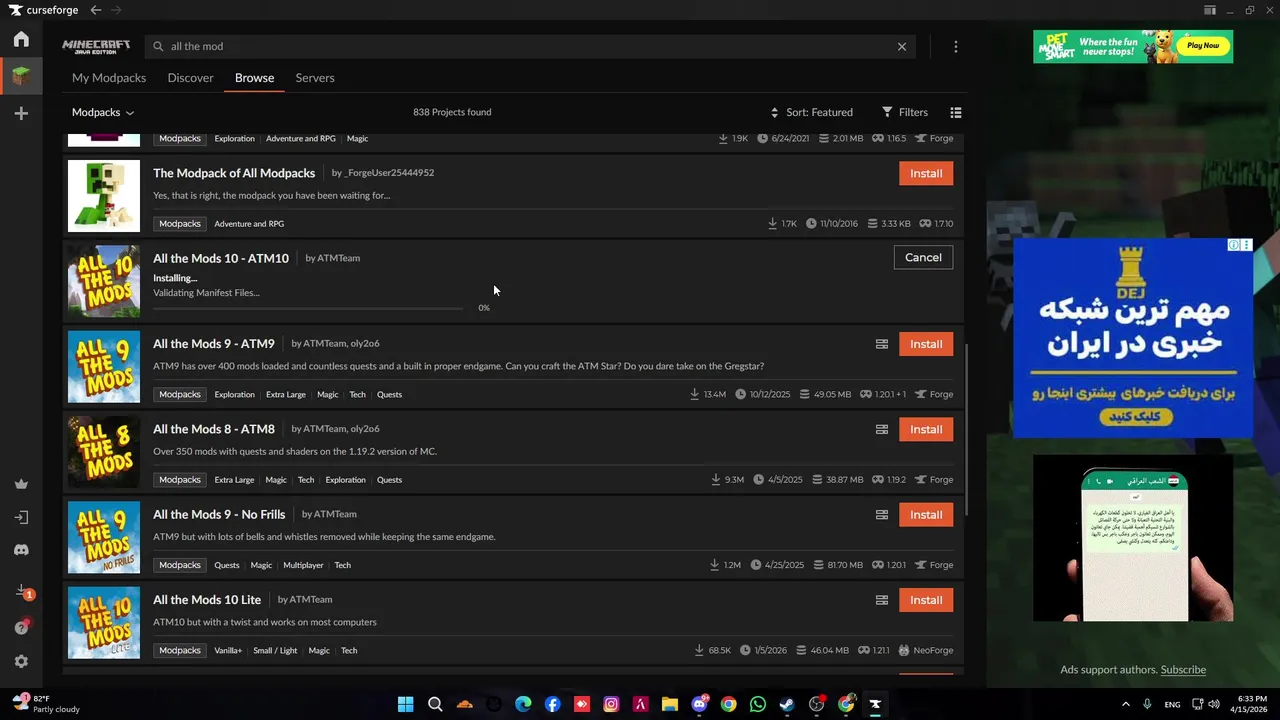
Task: Click the sign-in arrow icon in sidebar
Action: point(21,518)
